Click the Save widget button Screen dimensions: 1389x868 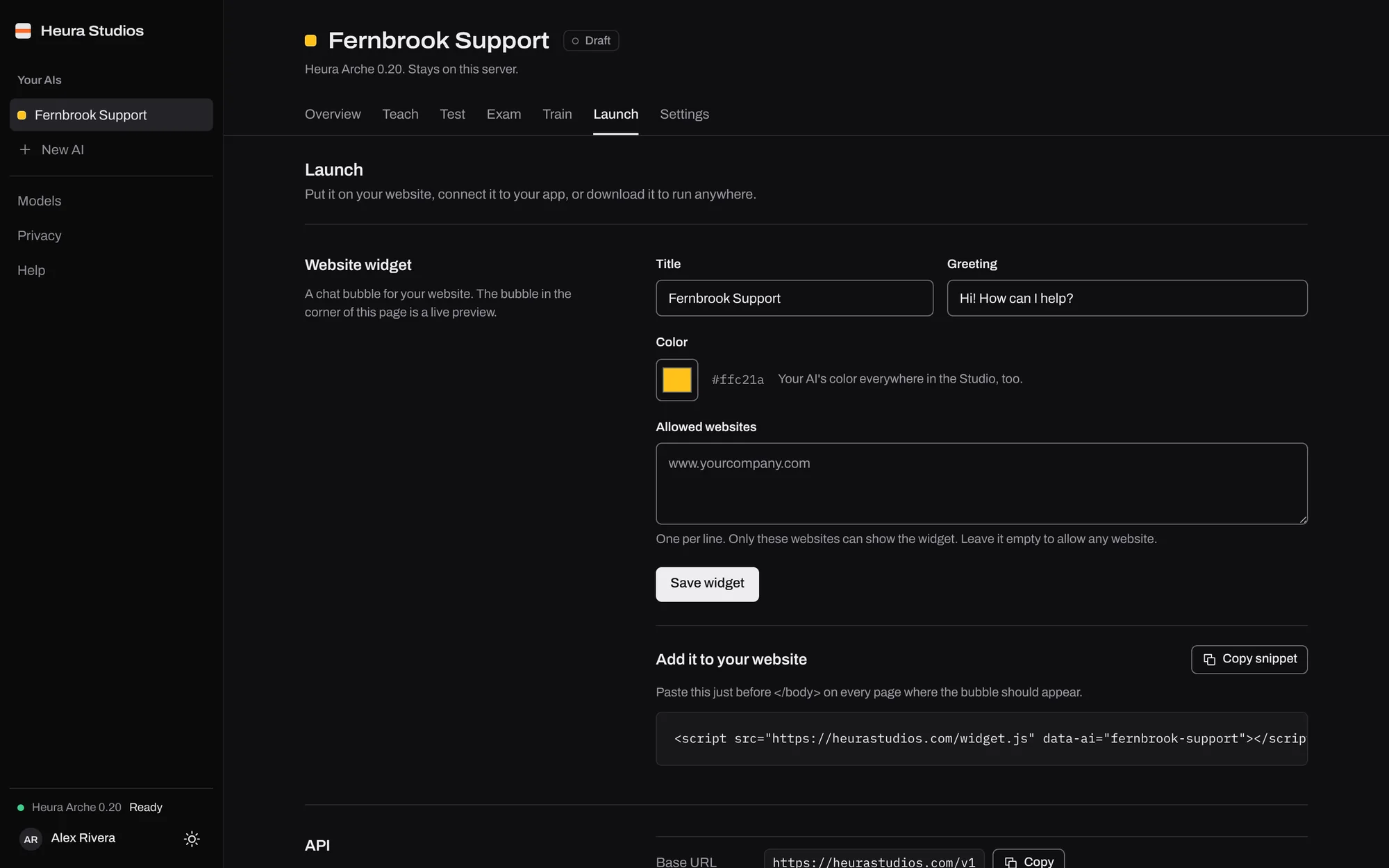click(x=707, y=584)
